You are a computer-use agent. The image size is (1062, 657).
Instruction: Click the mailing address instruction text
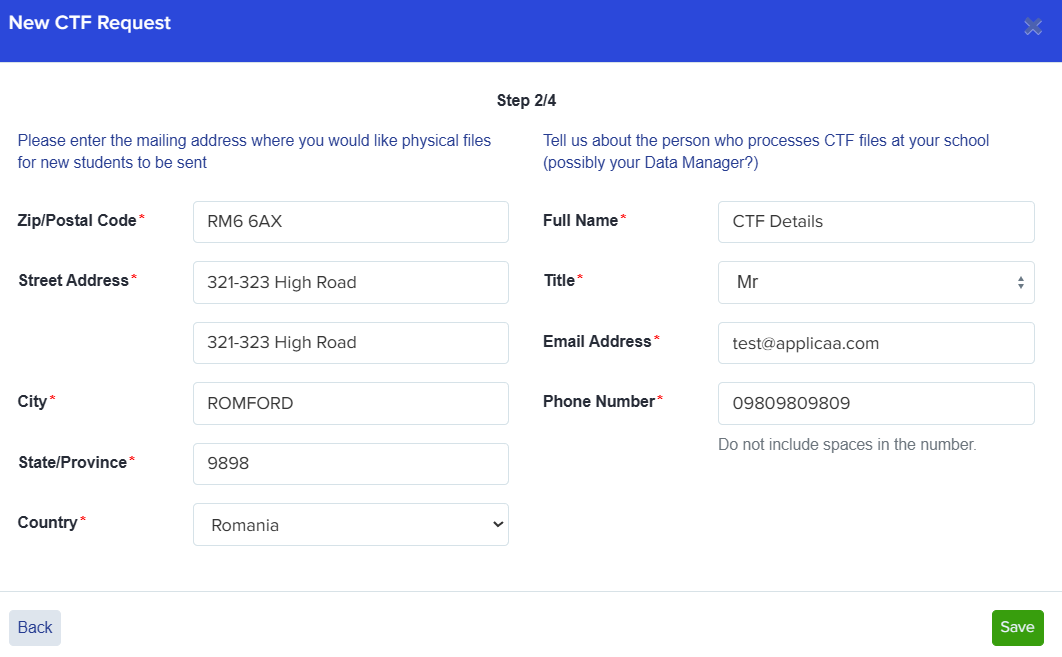click(253, 151)
